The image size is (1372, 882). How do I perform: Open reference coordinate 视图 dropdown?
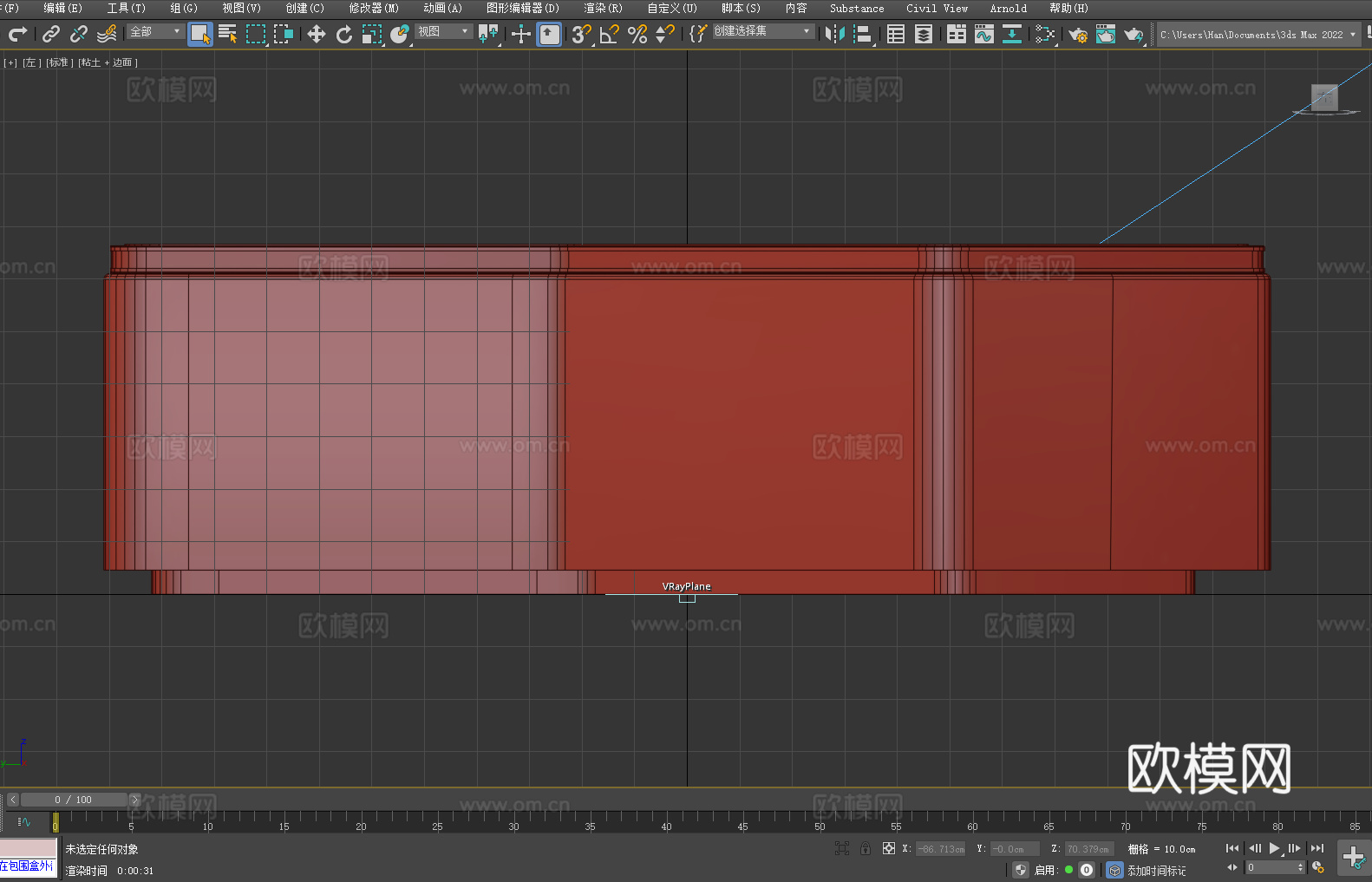pyautogui.click(x=443, y=31)
